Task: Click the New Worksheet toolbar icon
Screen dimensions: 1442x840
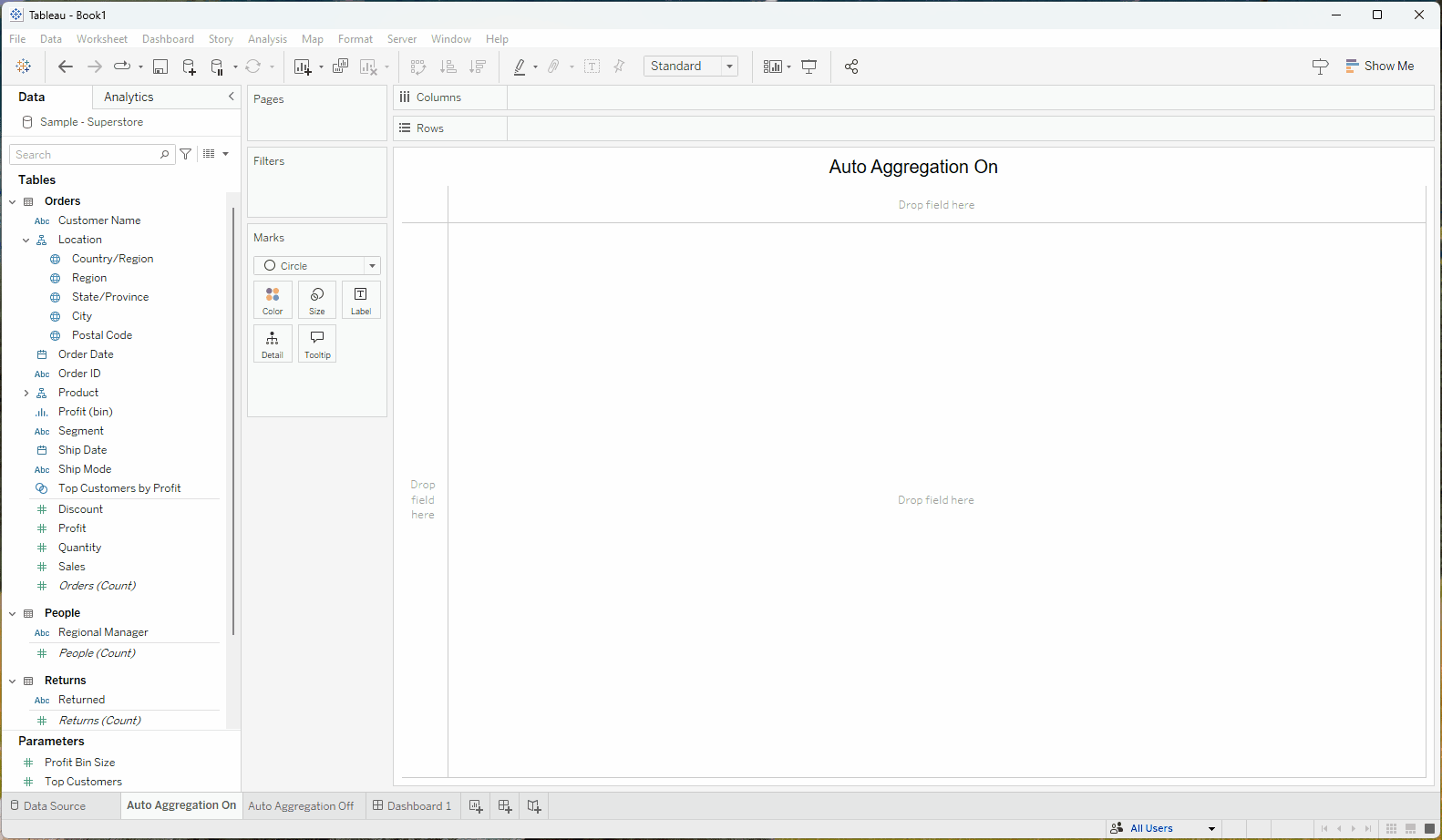Action: 303,67
